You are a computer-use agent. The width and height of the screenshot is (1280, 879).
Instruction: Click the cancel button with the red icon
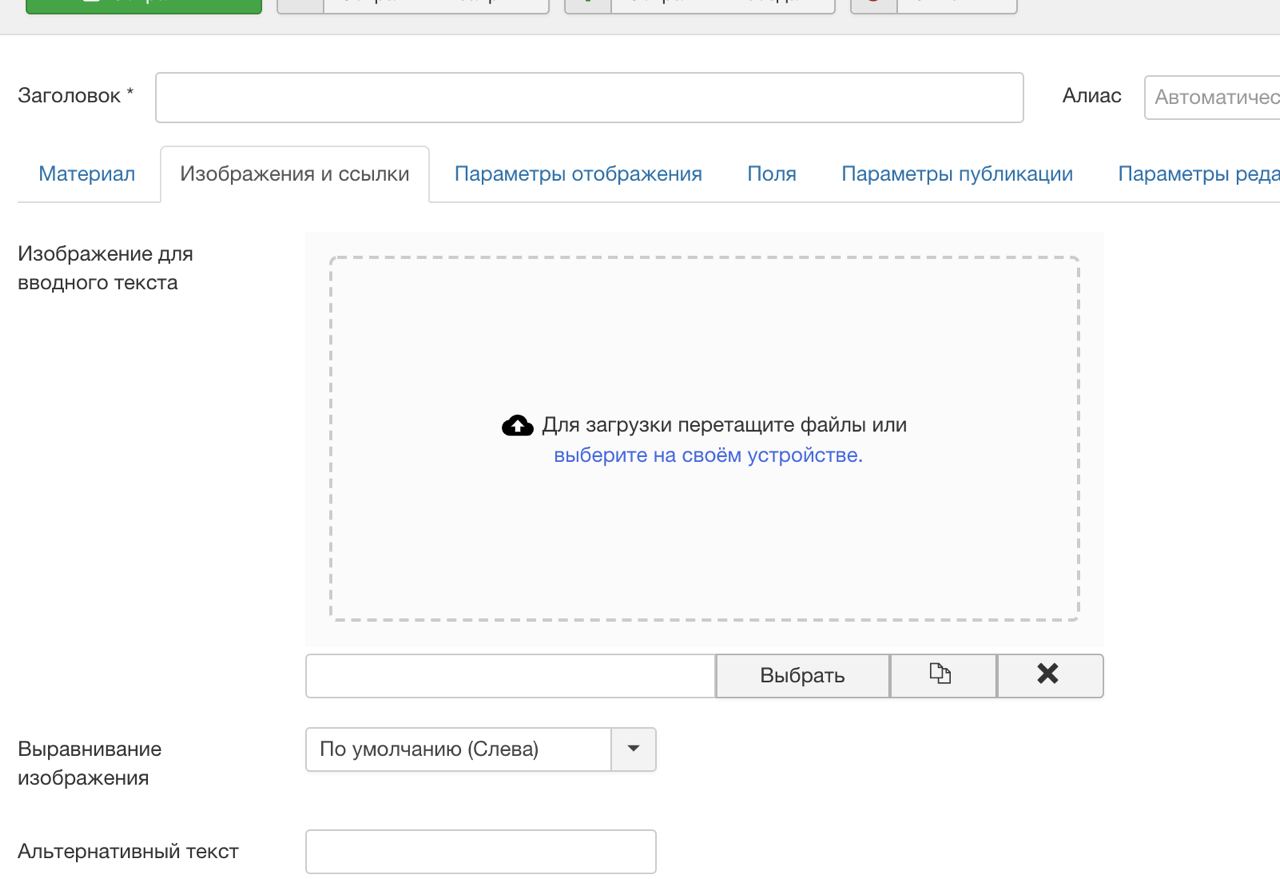(933, 4)
